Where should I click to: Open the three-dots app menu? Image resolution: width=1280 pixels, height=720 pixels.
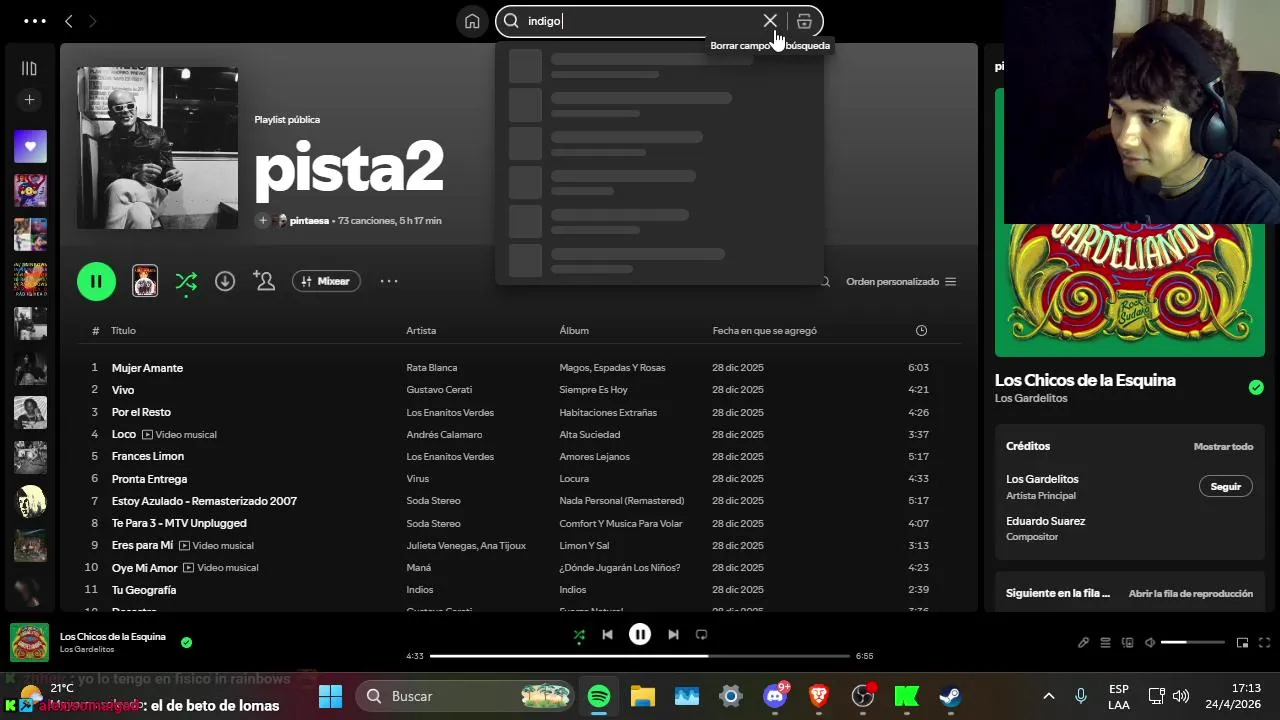[35, 21]
